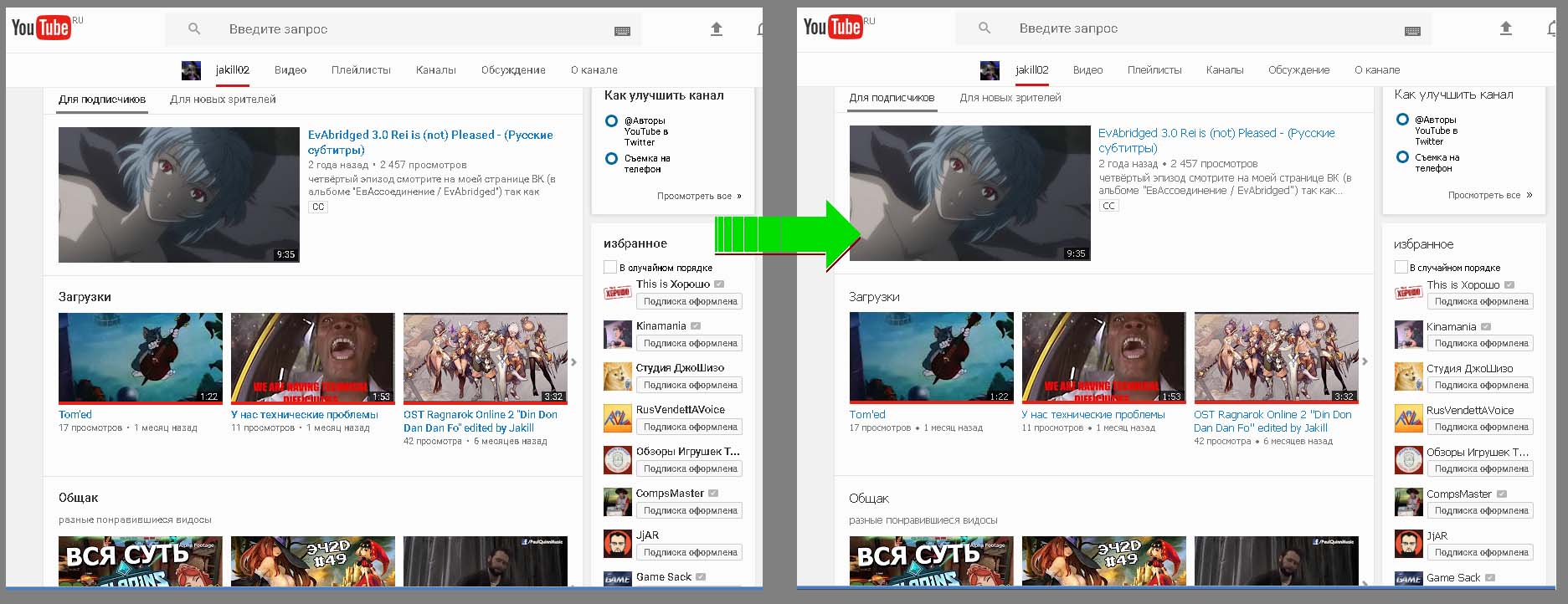The image size is (1568, 604).
Task: Enable 'В случайном порядке' checkbox in the left page copy
Action: [x=610, y=268]
